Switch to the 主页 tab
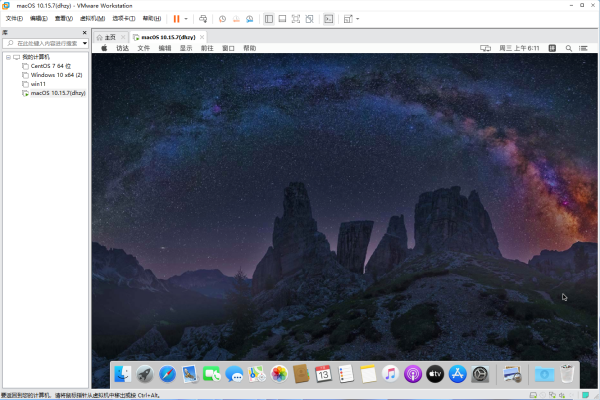Image resolution: width=600 pixels, height=400 pixels. click(x=110, y=37)
